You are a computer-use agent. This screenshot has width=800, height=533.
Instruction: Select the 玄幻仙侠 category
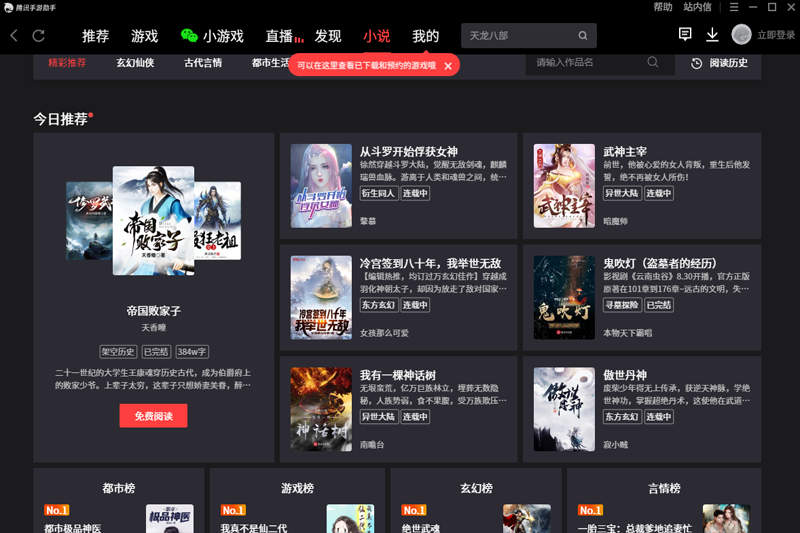[135, 63]
